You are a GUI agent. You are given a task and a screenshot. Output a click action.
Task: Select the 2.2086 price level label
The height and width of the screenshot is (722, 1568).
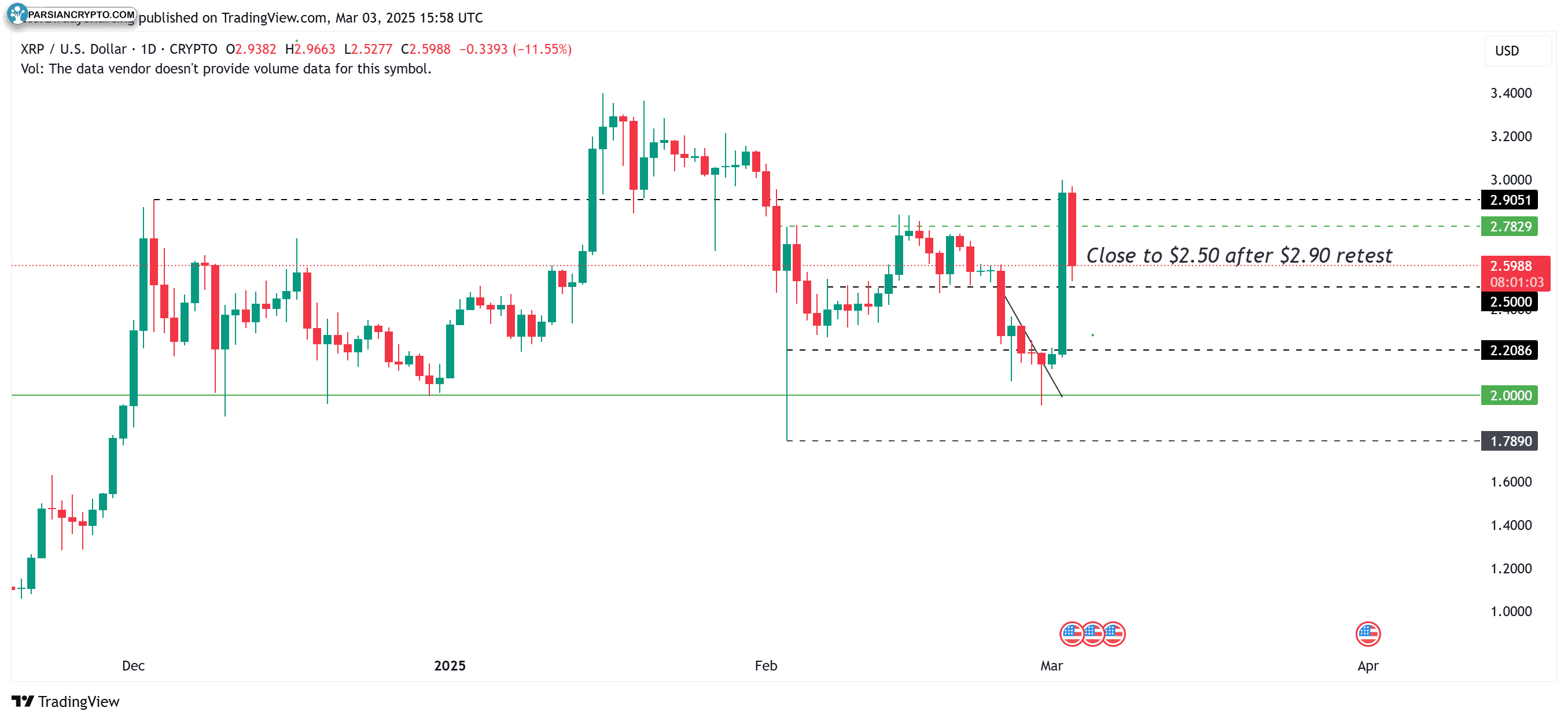1510,350
